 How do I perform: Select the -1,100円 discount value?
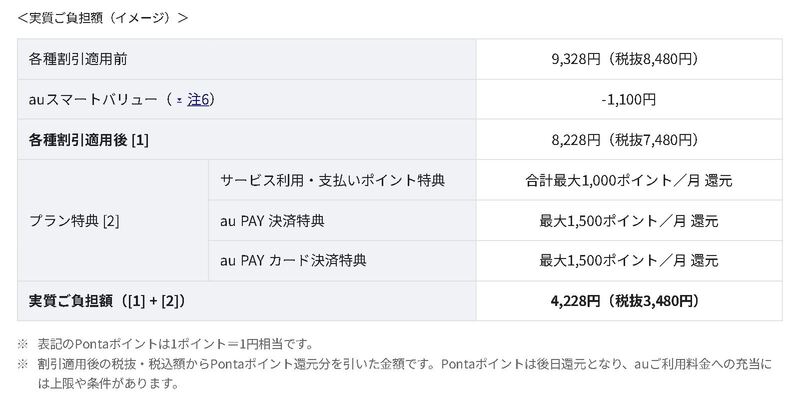[x=629, y=99]
